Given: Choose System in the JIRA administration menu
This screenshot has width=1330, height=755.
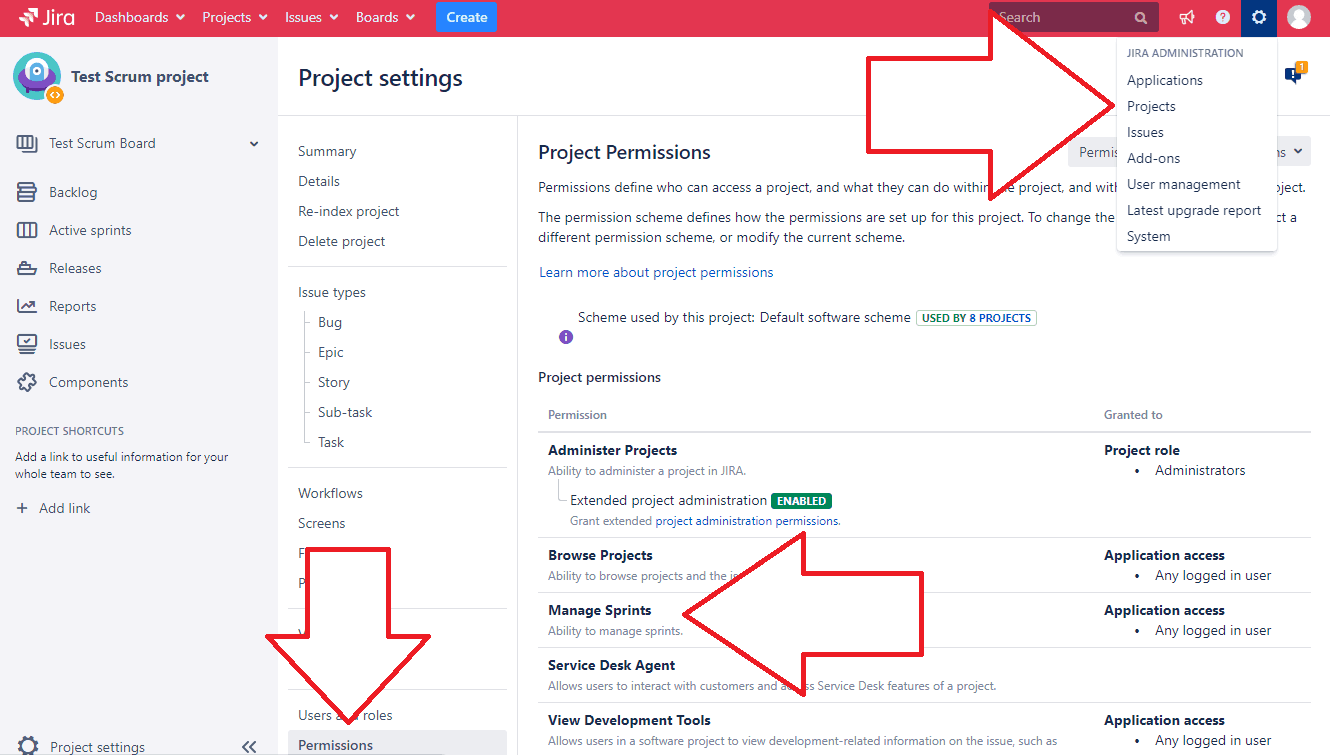Looking at the screenshot, I should [1148, 236].
